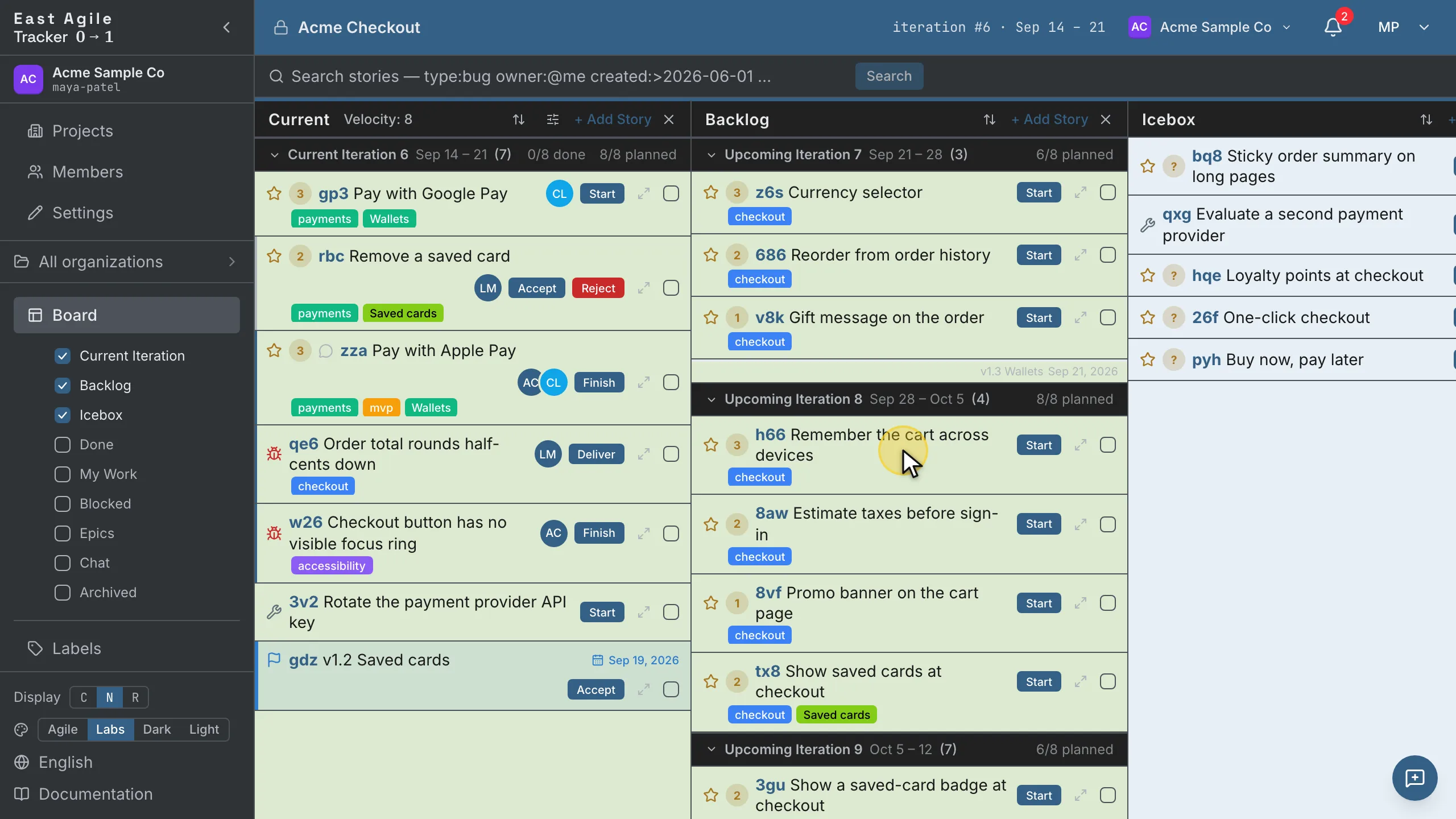Select the gp3 story checkbox
The width and height of the screenshot is (1456, 819).
[x=671, y=193]
